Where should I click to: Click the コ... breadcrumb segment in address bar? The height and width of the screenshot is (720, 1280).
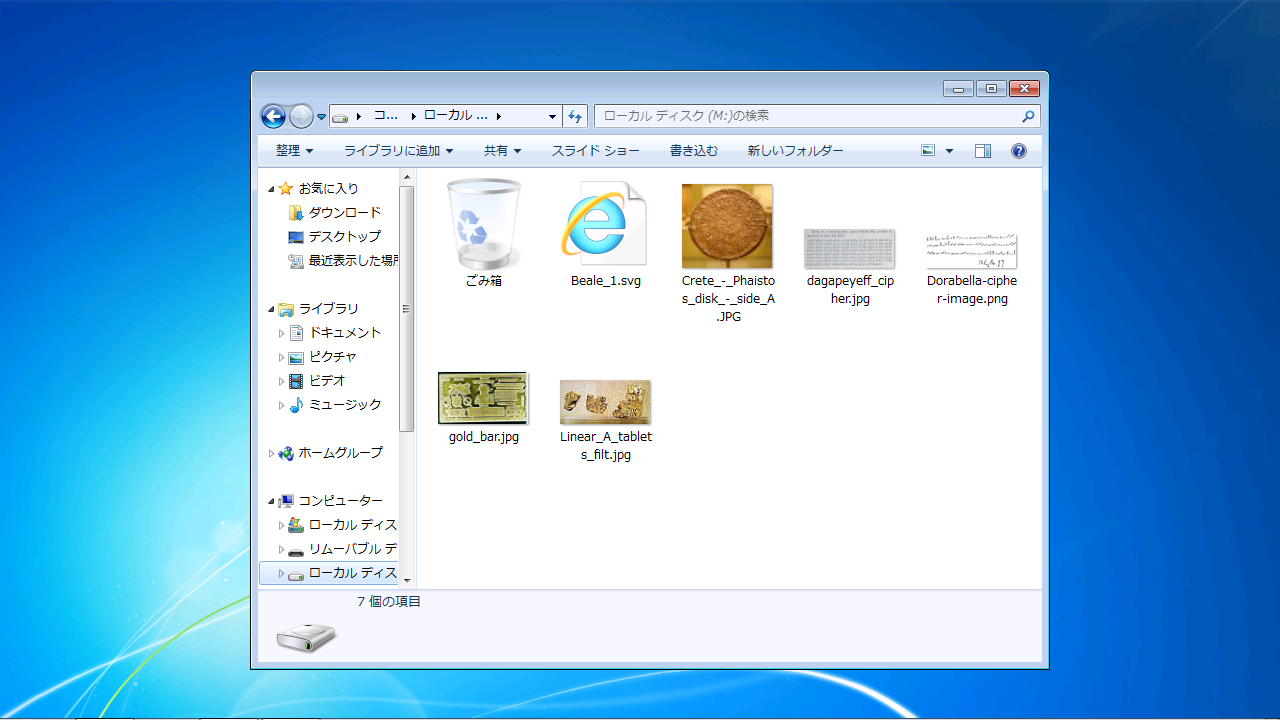pyautogui.click(x=386, y=116)
